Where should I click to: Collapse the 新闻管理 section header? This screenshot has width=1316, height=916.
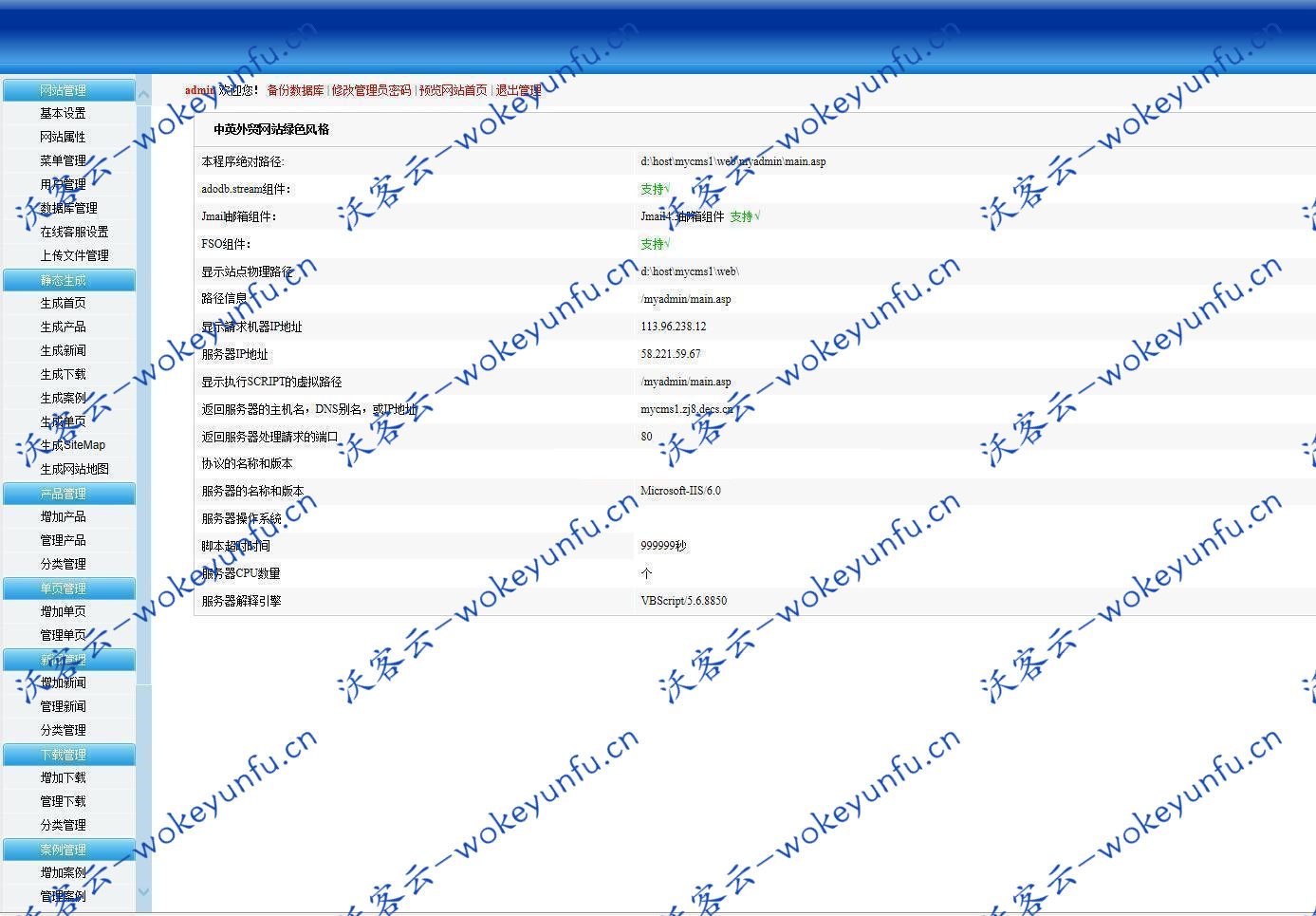pos(68,660)
